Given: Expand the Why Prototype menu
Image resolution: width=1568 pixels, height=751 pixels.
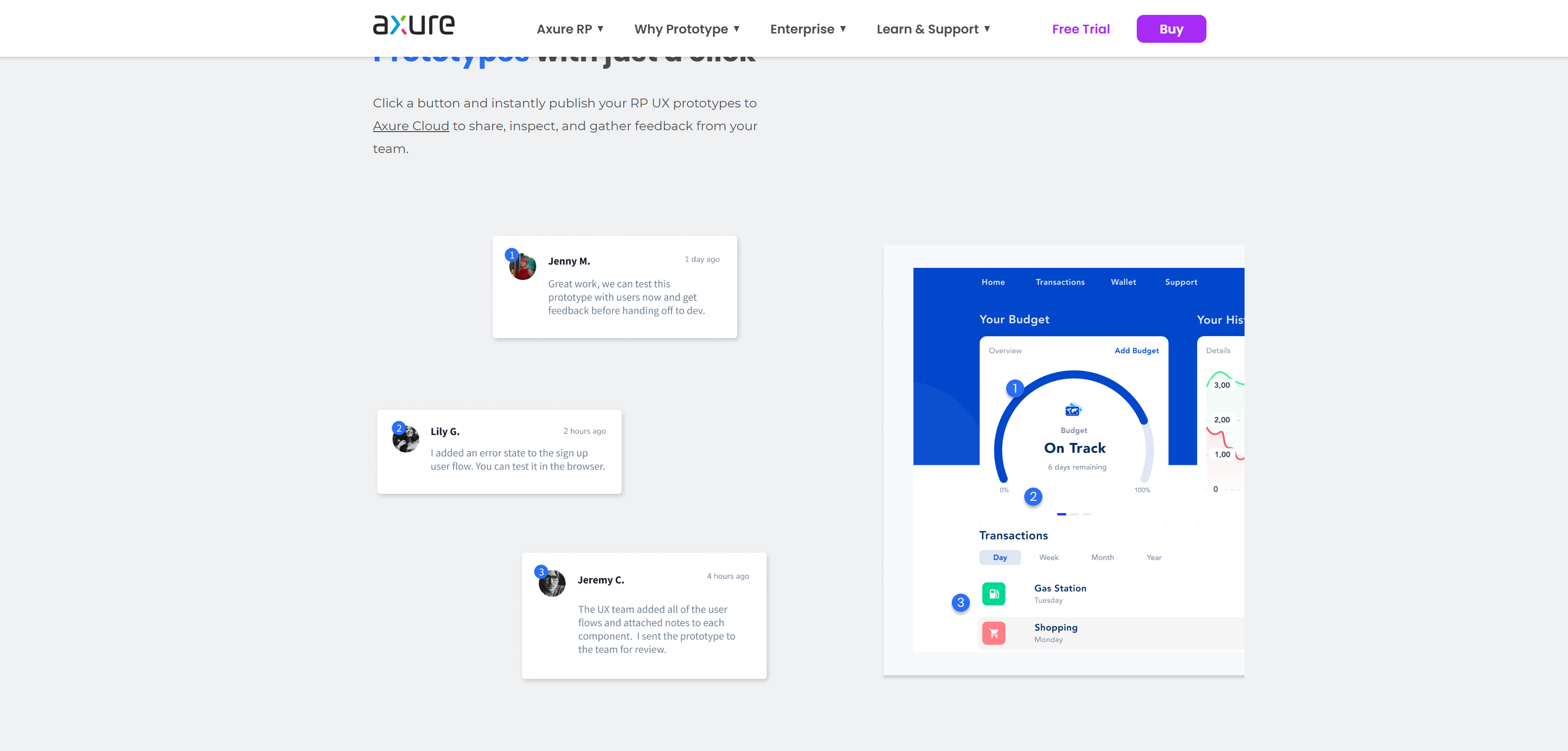Looking at the screenshot, I should [688, 28].
